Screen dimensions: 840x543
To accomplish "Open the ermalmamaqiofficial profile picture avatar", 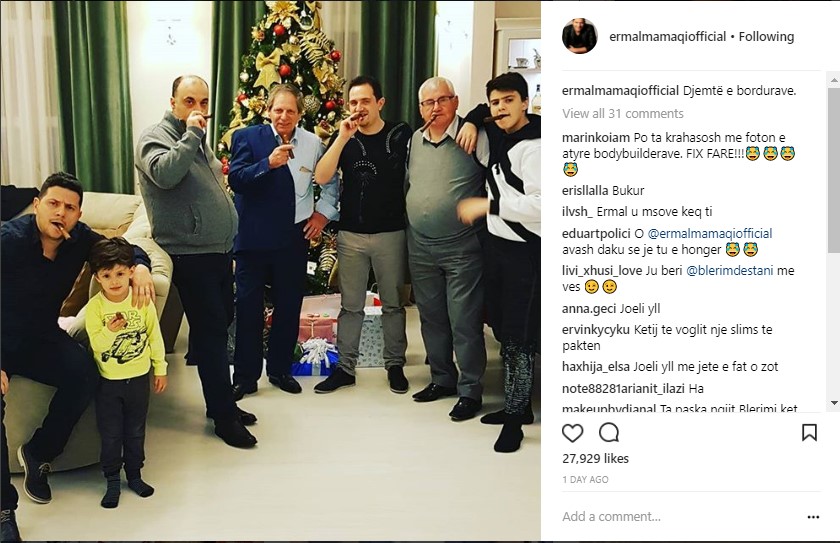I will tap(579, 36).
